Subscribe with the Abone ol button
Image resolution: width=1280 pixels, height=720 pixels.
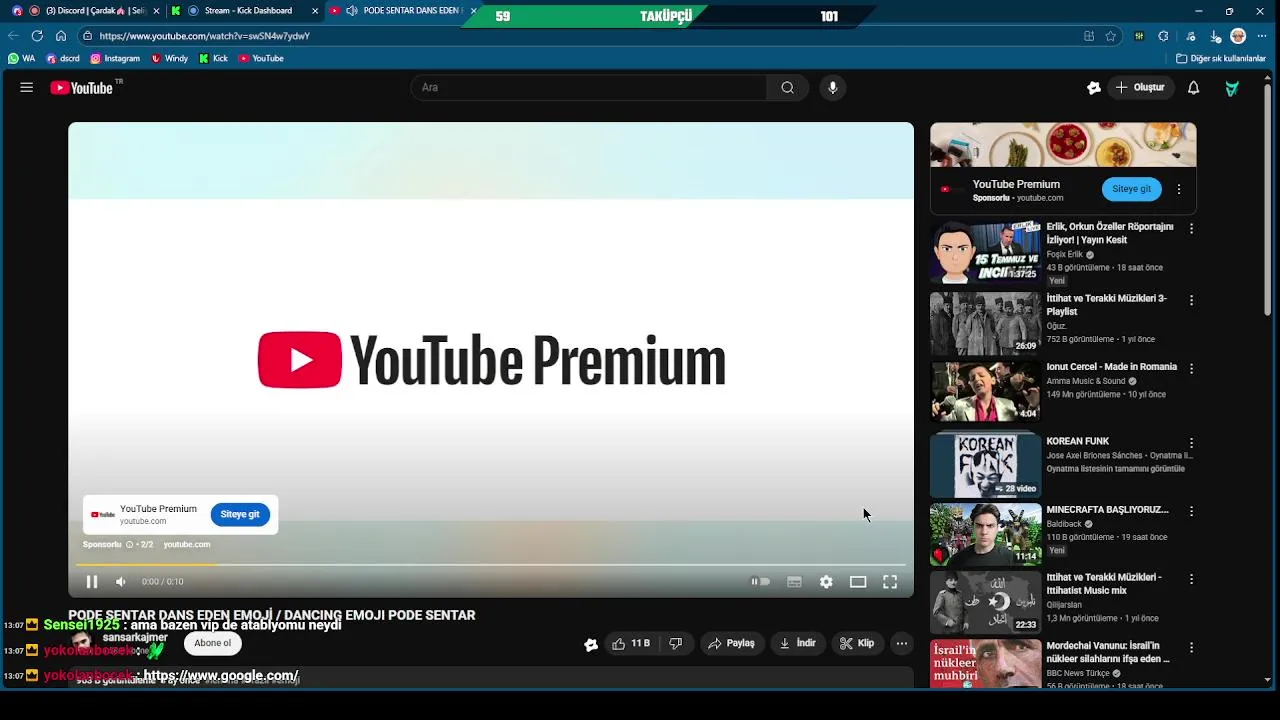click(x=212, y=644)
